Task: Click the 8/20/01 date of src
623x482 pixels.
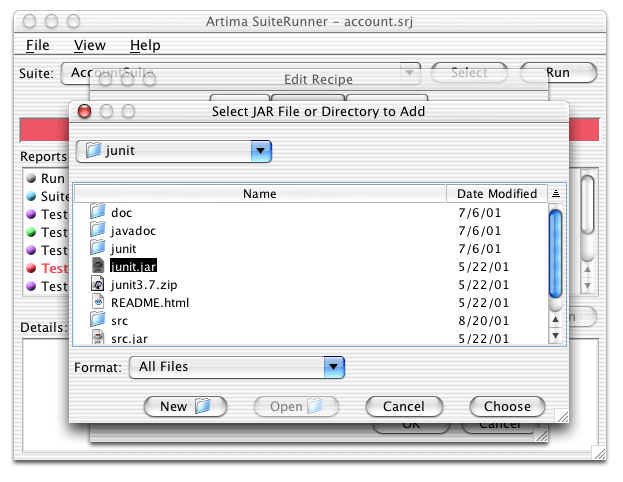Action: click(x=484, y=321)
